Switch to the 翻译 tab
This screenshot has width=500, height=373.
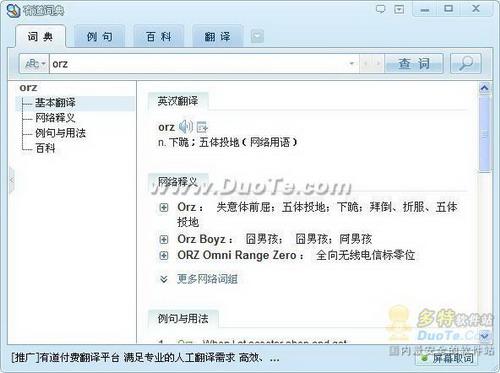point(217,36)
